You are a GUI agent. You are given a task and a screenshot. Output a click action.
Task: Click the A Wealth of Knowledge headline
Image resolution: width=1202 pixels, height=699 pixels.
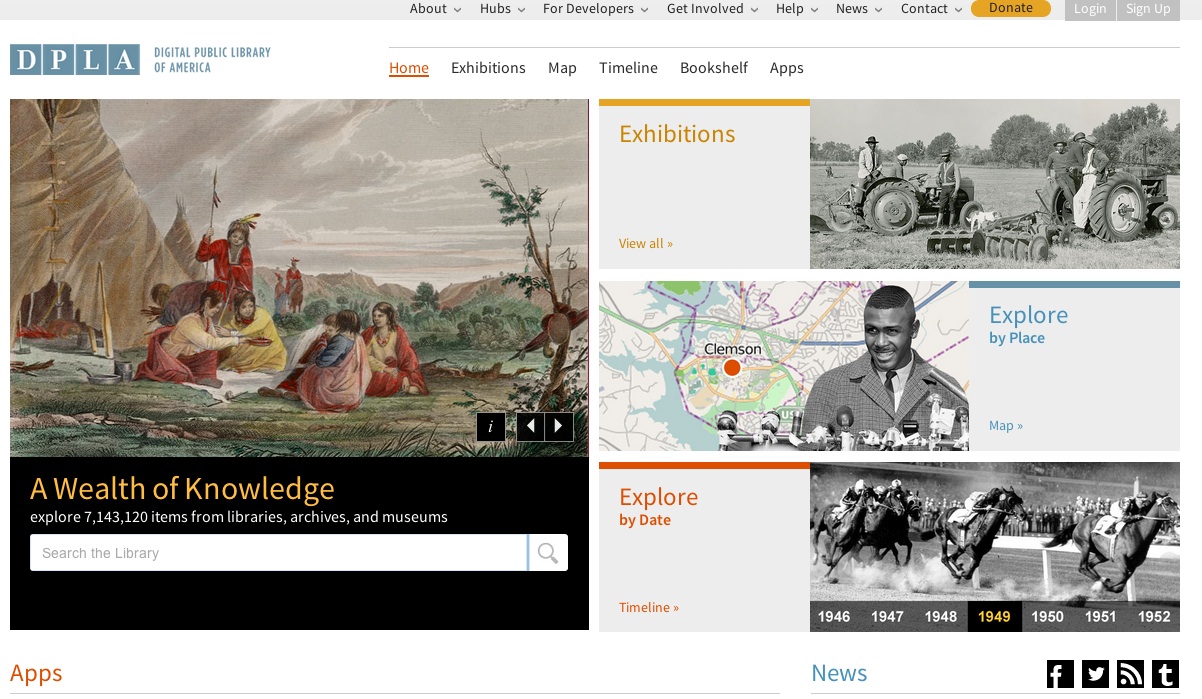[182, 488]
